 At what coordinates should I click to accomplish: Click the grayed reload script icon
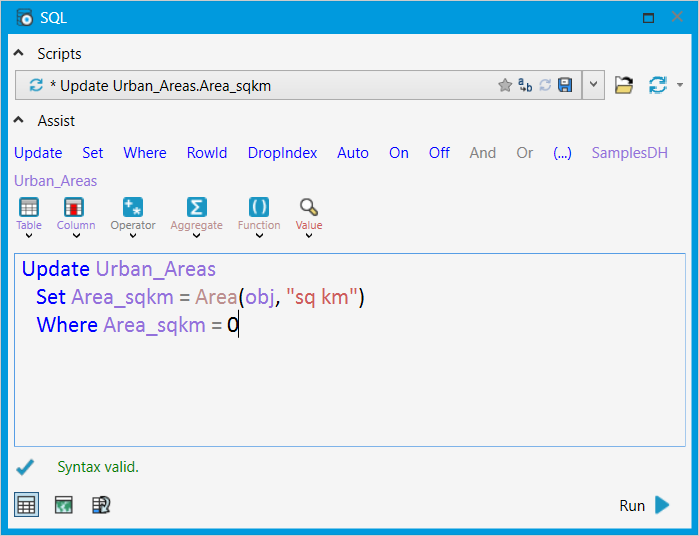[545, 85]
